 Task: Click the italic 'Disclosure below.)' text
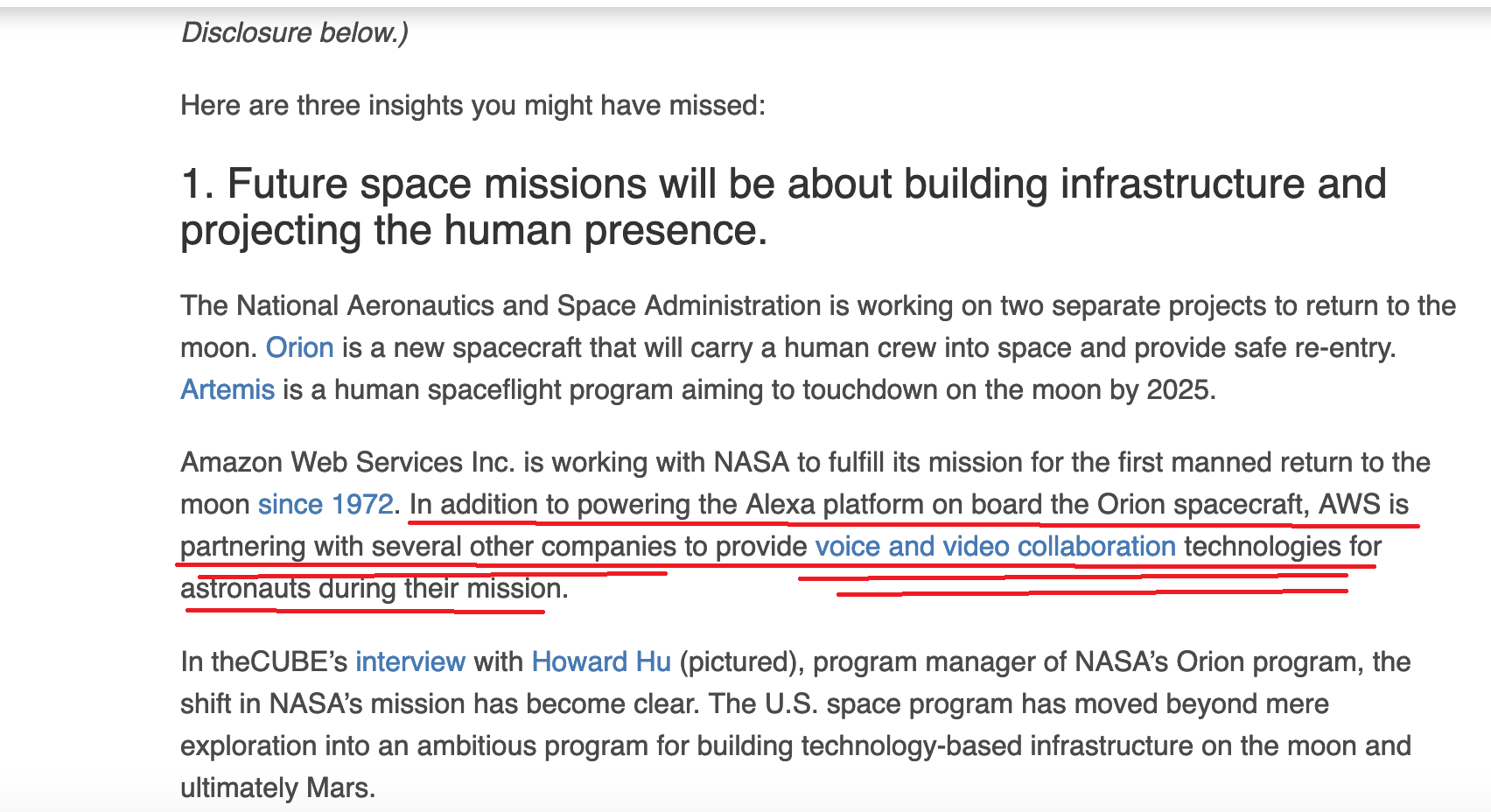(294, 32)
